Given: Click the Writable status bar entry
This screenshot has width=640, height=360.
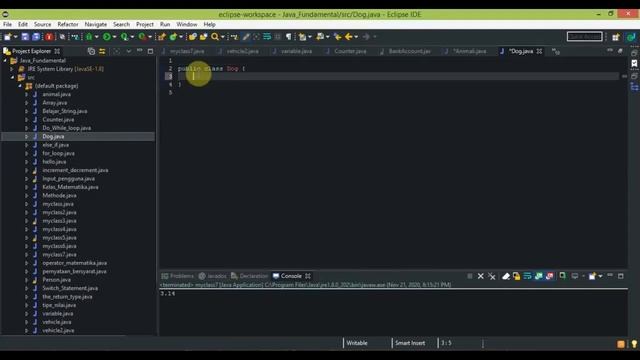Looking at the screenshot, I should pyautogui.click(x=357, y=343).
